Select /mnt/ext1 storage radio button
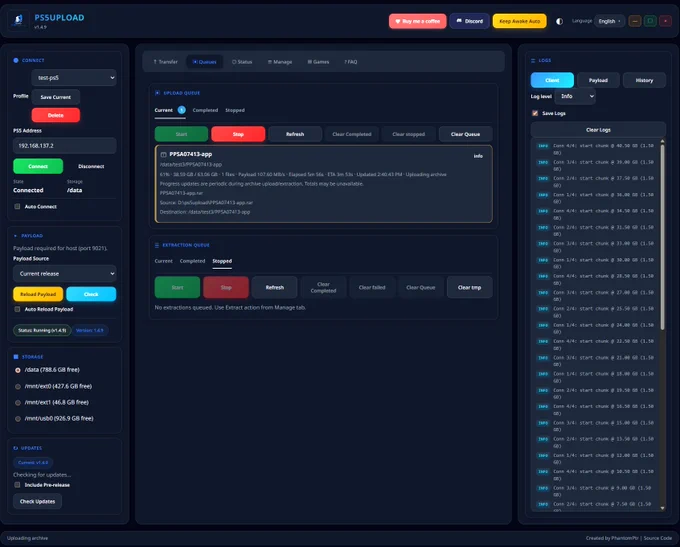The height and width of the screenshot is (547, 680). 18,403
